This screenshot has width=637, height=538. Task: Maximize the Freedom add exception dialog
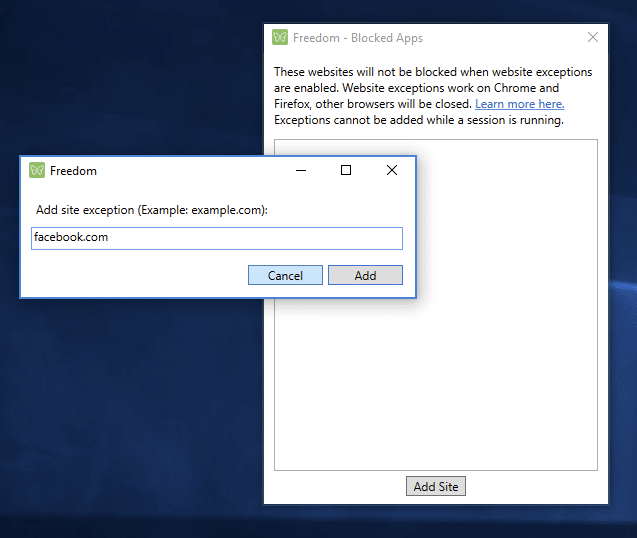pos(346,171)
